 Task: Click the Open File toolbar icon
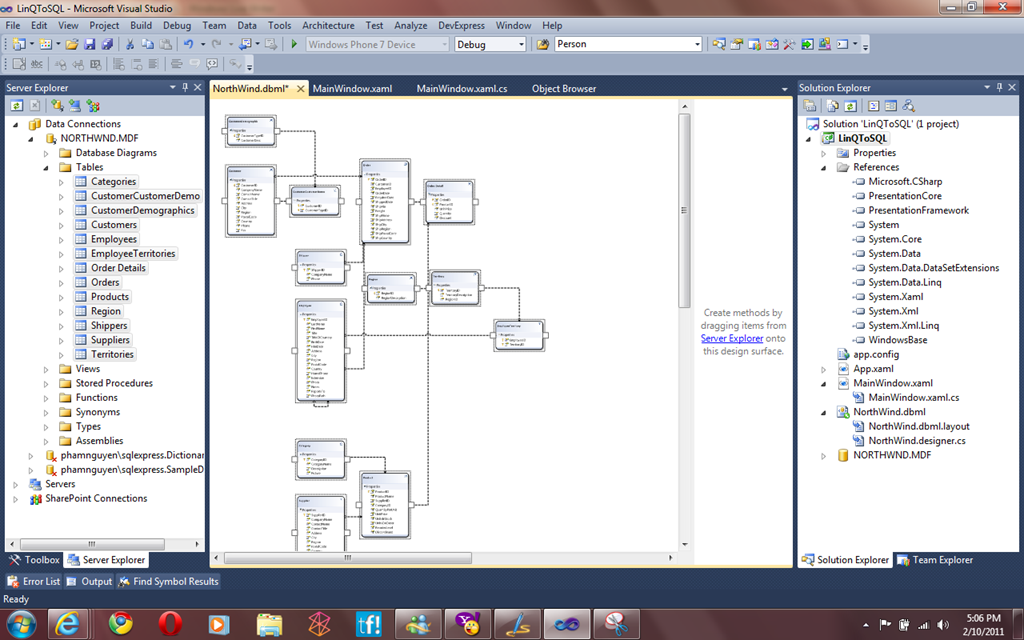point(72,44)
